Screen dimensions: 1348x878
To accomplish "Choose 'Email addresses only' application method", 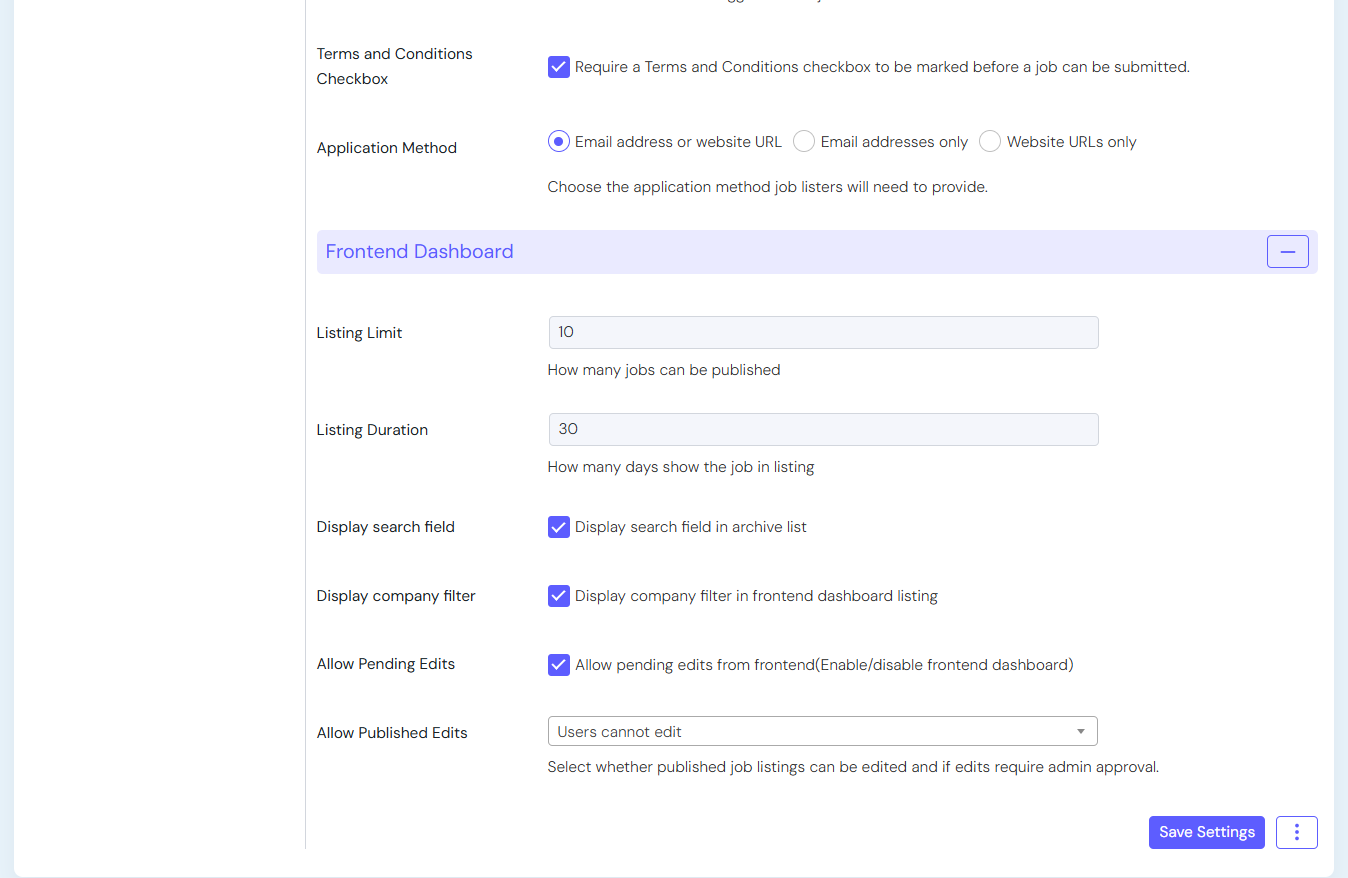I will 804,142.
